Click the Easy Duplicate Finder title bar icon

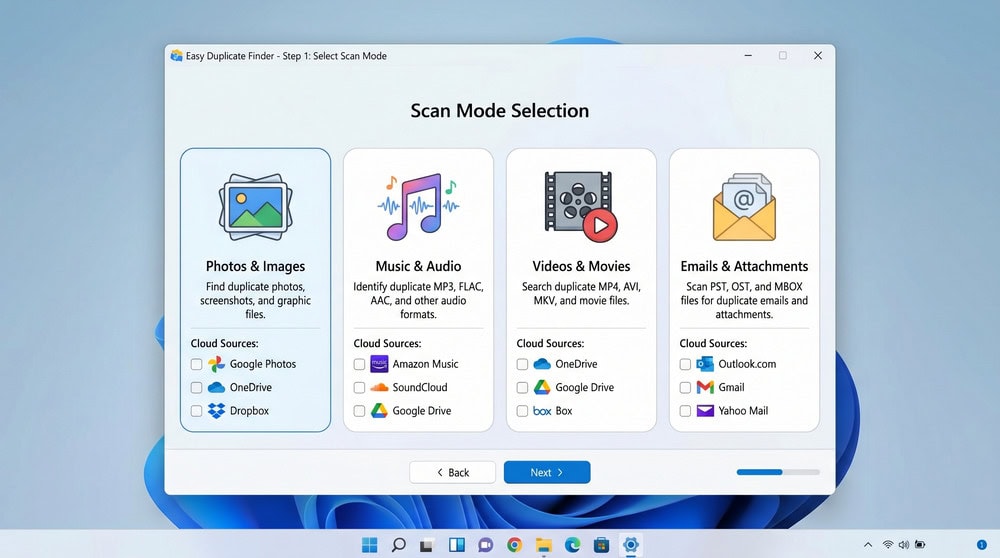176,55
